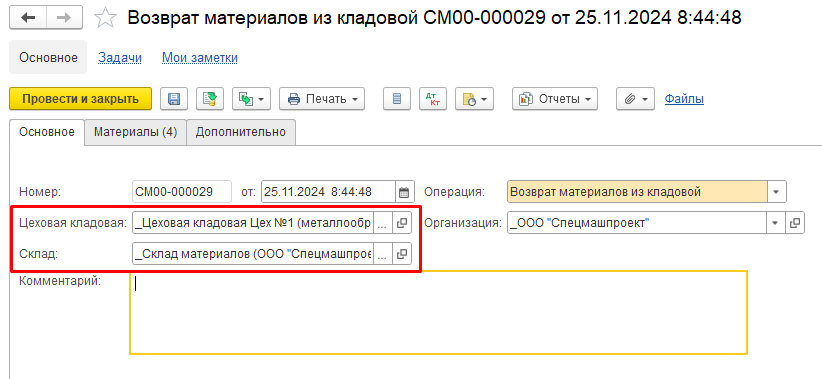
Task: Switch to the Материалы (4) tab
Action: (135, 132)
